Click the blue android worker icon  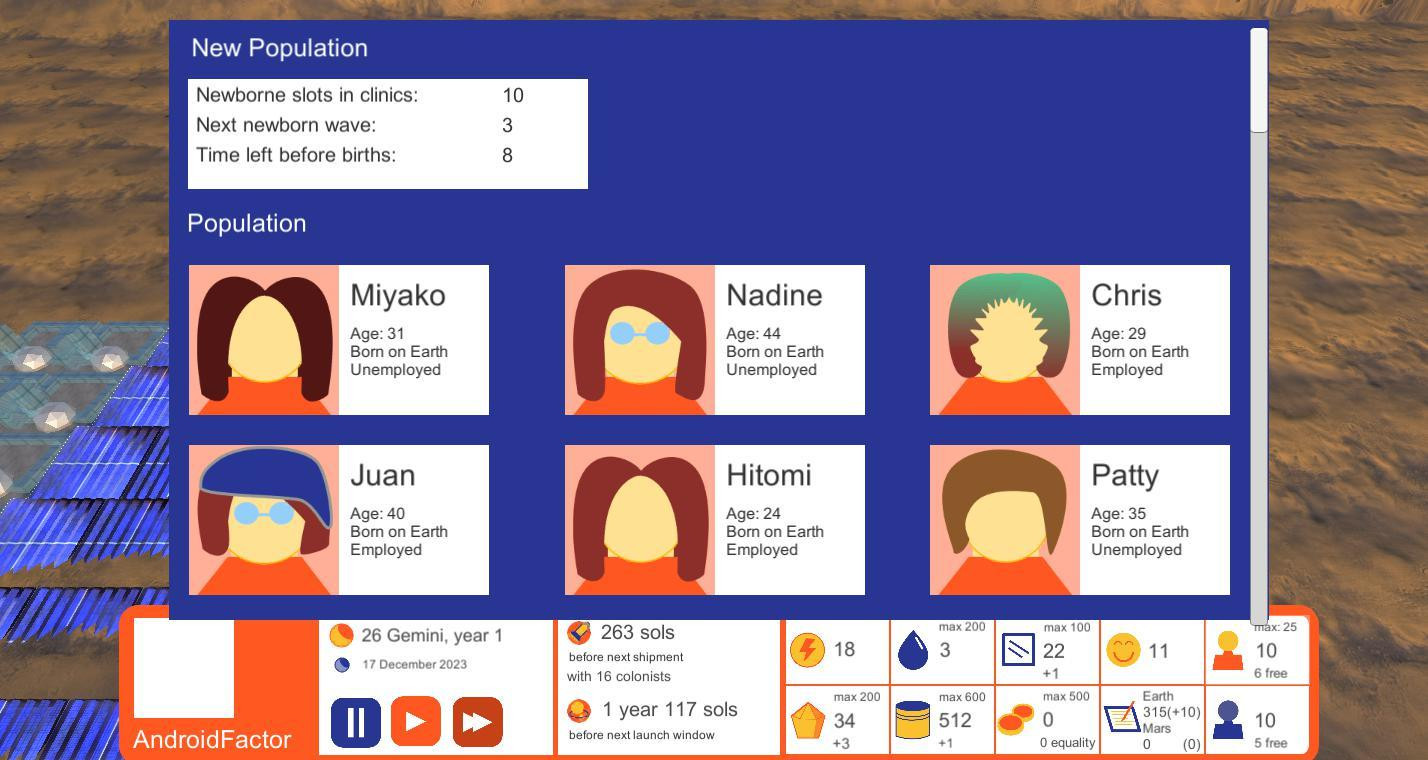pyautogui.click(x=1228, y=720)
